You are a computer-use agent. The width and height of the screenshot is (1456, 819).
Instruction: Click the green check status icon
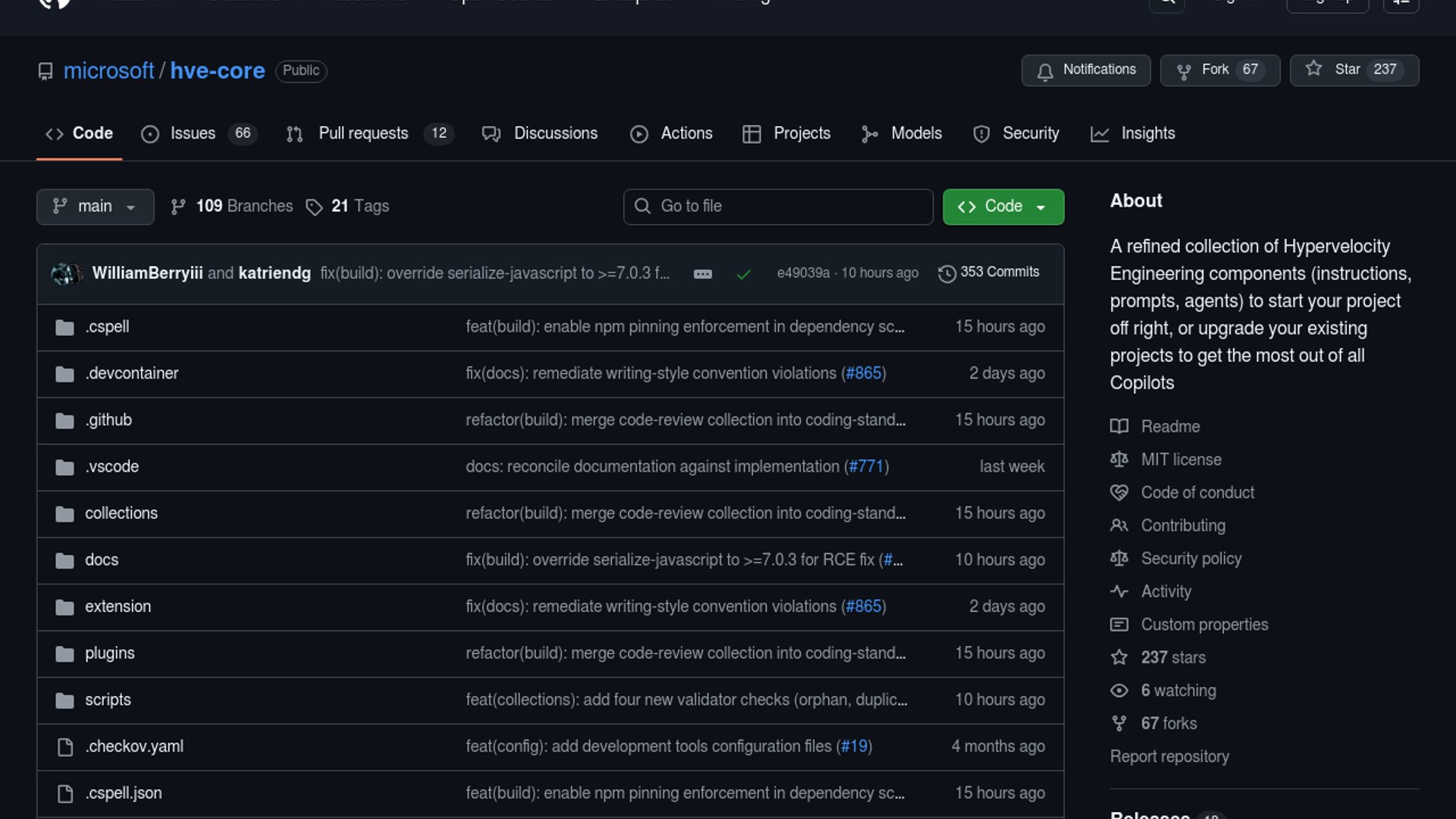coord(743,274)
